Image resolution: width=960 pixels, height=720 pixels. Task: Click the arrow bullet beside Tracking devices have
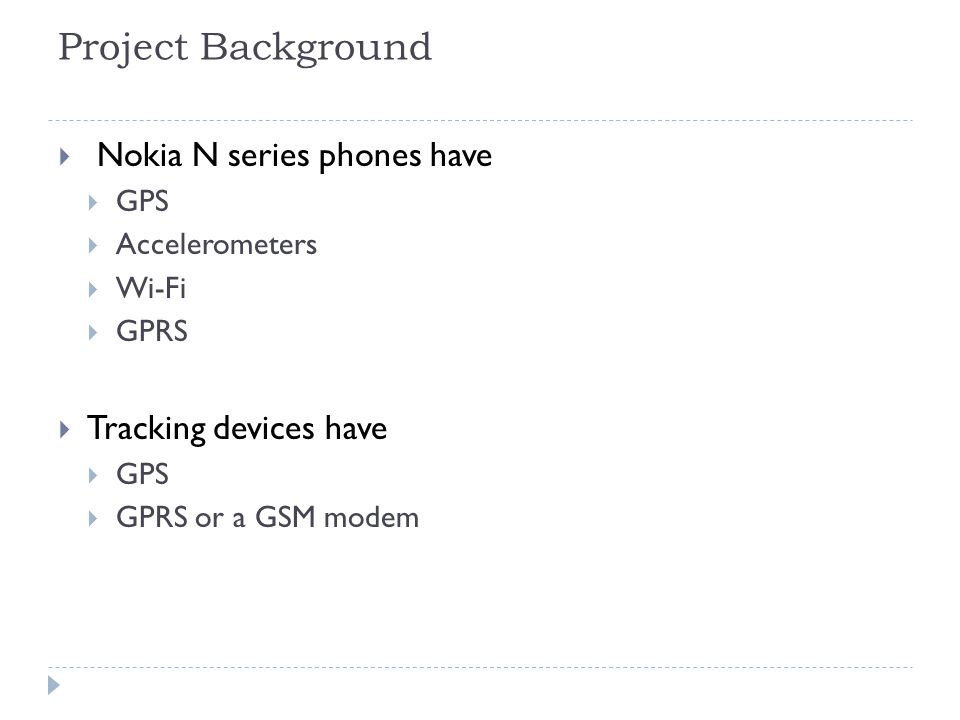point(65,429)
